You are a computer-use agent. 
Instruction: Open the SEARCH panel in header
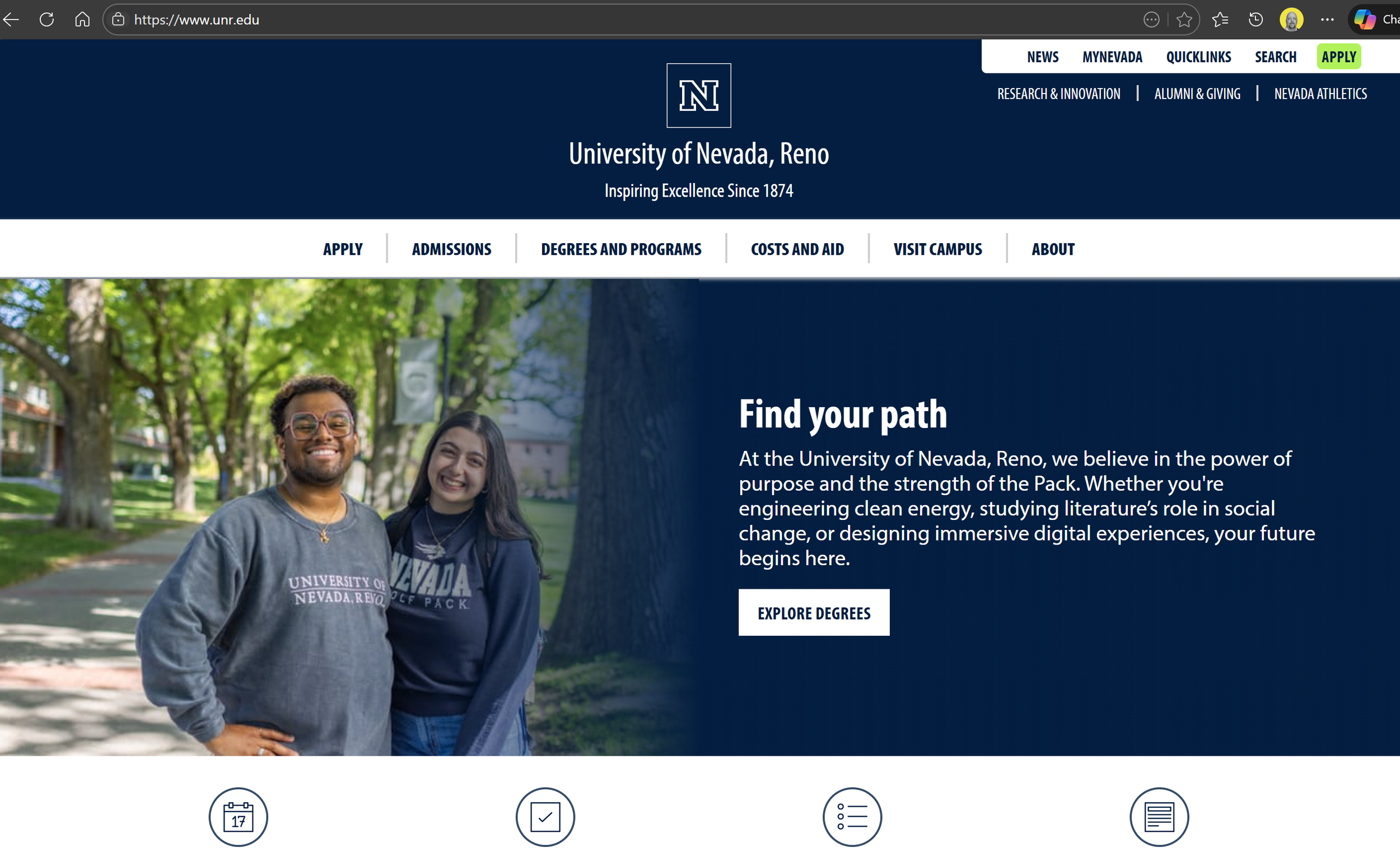pos(1275,57)
